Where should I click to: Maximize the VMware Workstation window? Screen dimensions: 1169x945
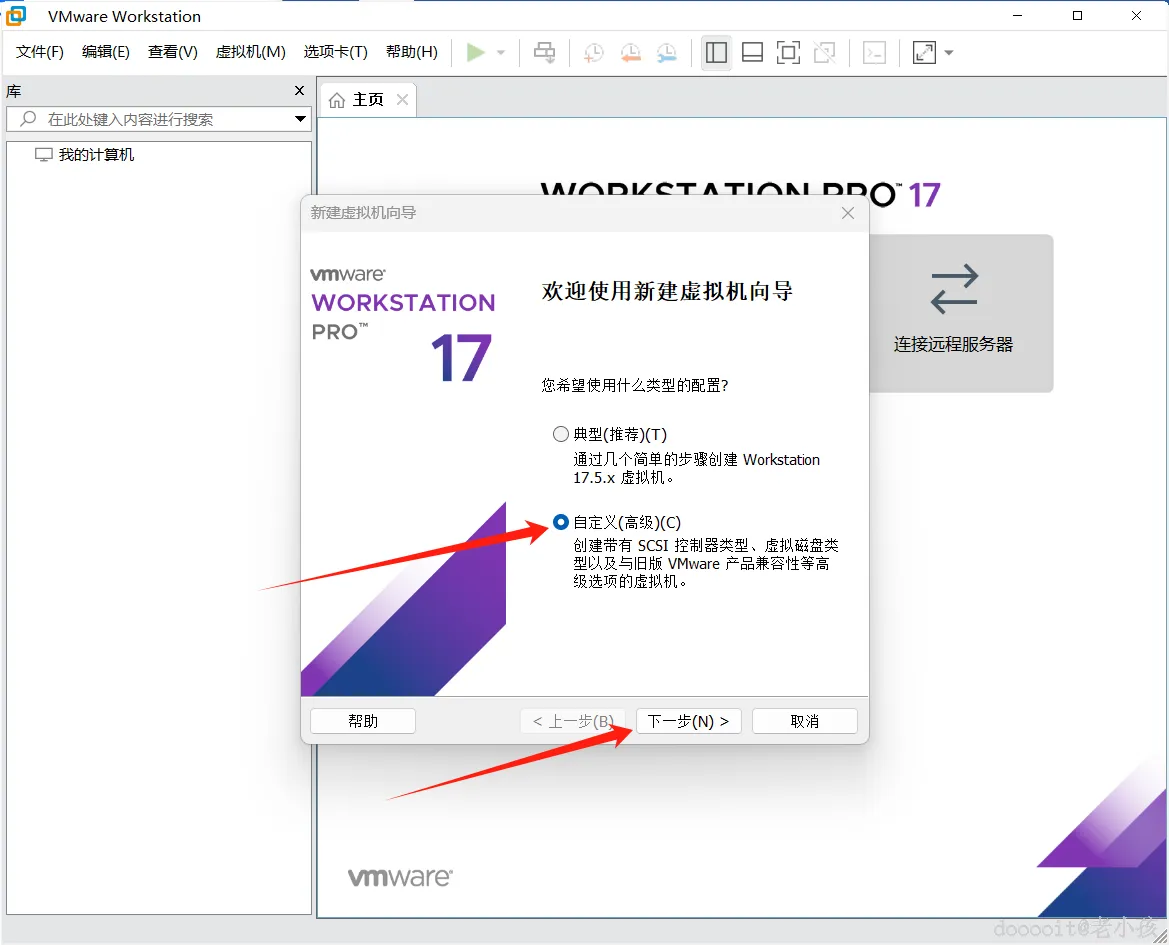[1077, 16]
